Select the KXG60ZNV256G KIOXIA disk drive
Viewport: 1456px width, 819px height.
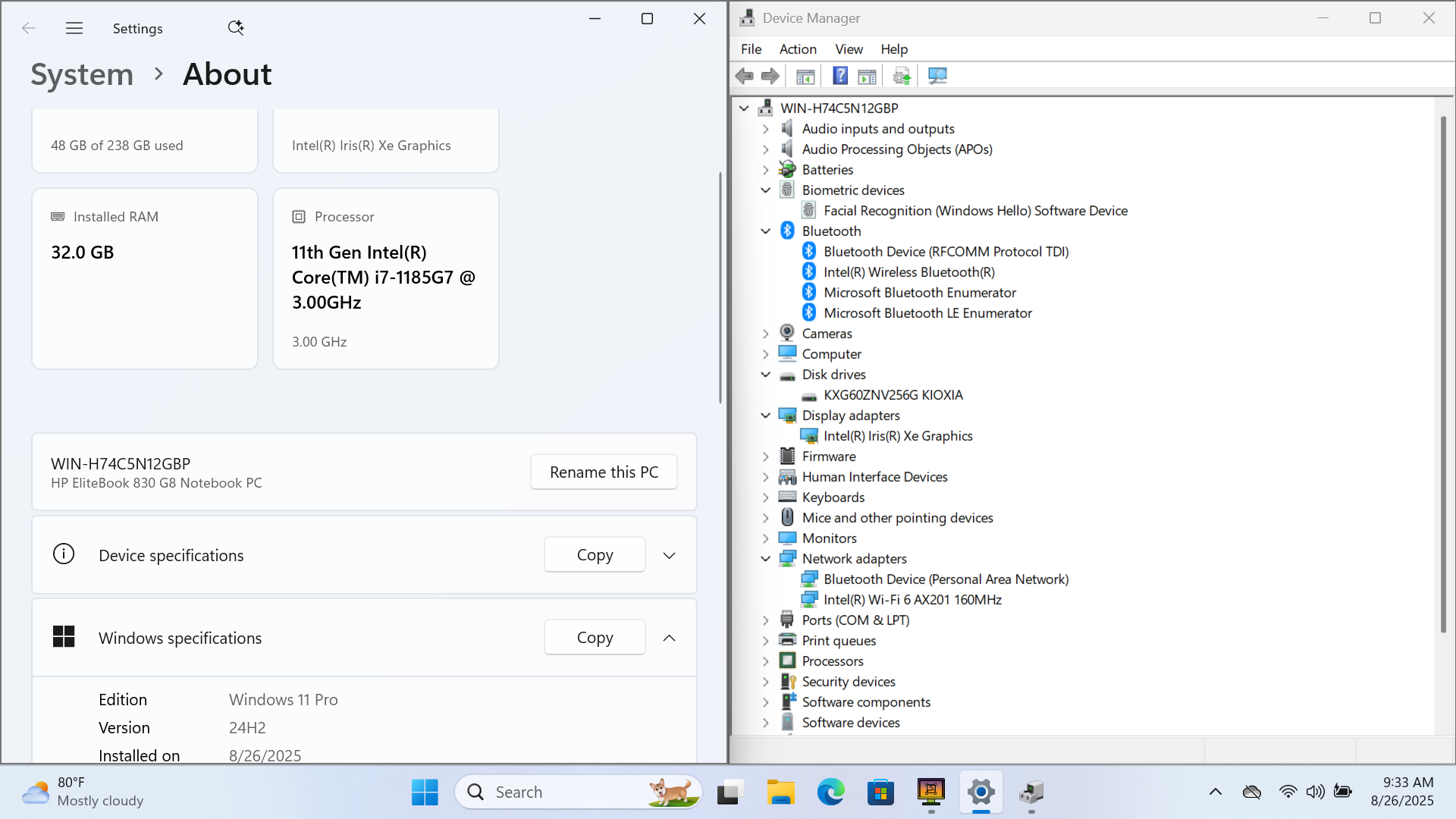(893, 394)
